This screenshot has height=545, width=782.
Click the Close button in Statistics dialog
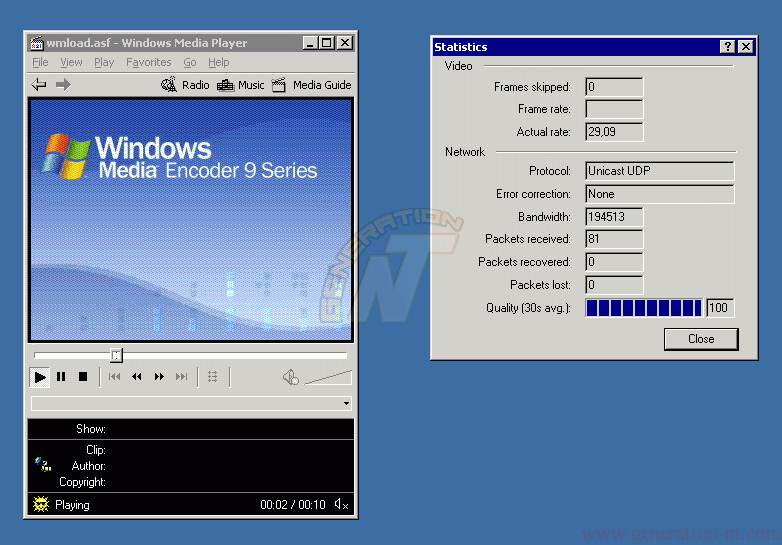(x=701, y=339)
